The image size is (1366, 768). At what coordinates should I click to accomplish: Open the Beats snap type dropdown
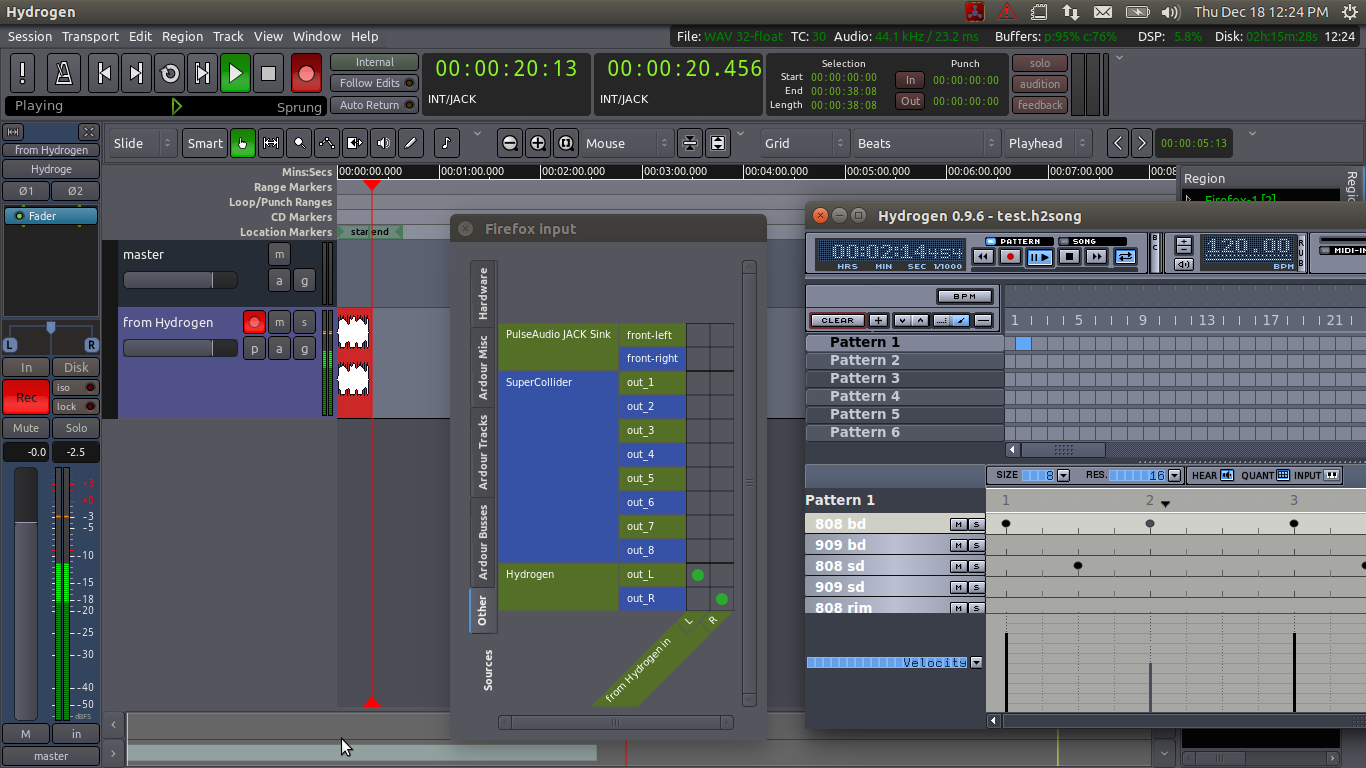click(925, 143)
